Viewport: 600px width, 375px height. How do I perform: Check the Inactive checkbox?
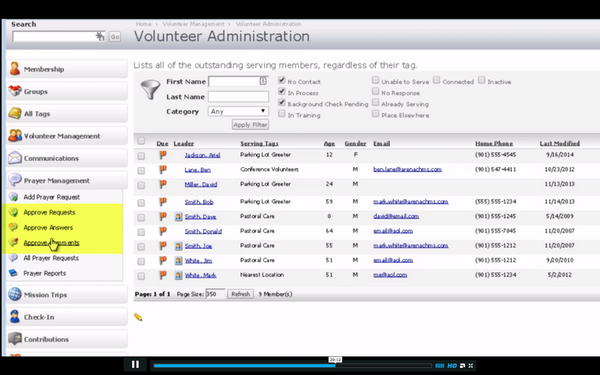482,80
